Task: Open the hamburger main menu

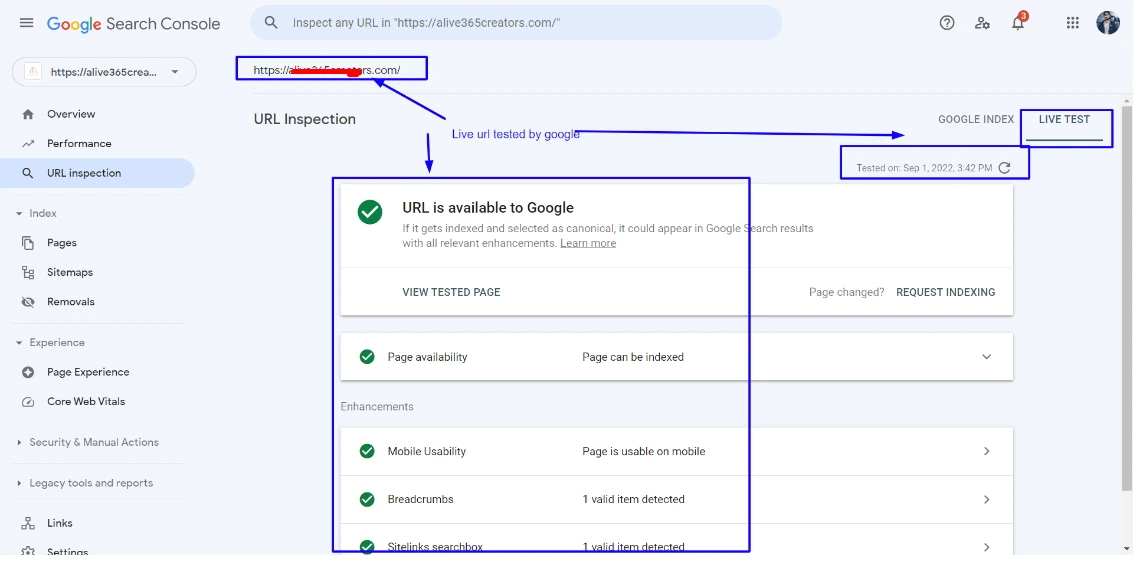Action: tap(26, 23)
